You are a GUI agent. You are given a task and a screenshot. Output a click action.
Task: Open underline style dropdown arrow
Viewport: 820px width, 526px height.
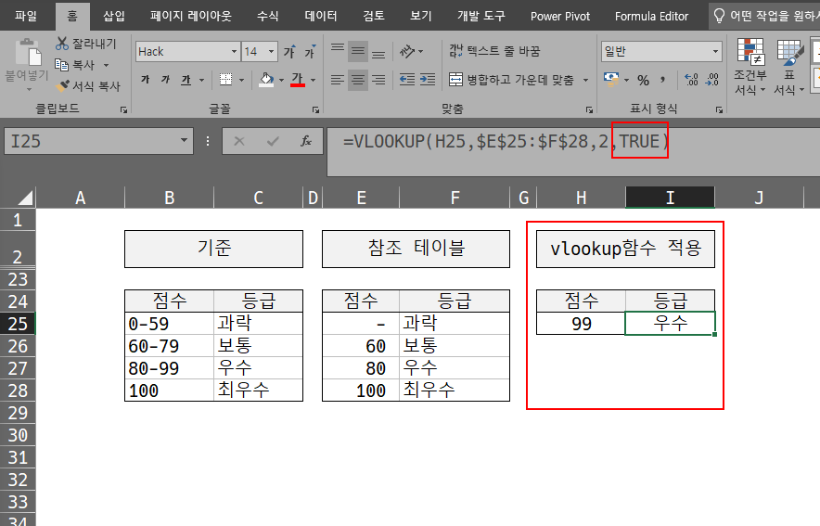click(201, 80)
